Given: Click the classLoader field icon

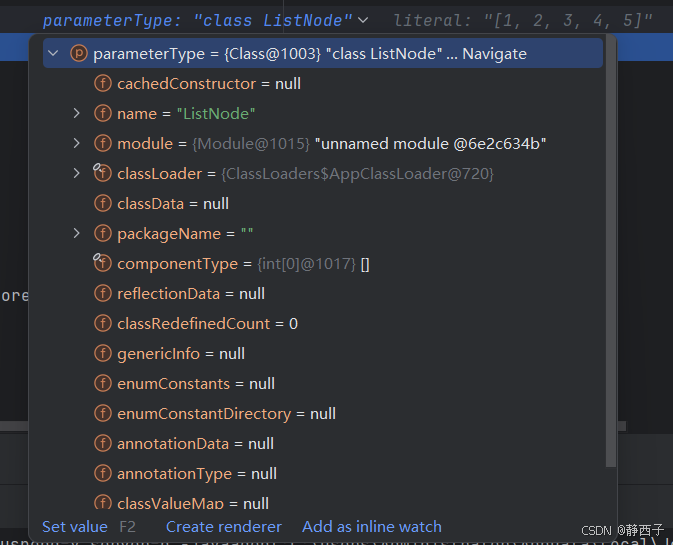Looking at the screenshot, I should 103,173.
